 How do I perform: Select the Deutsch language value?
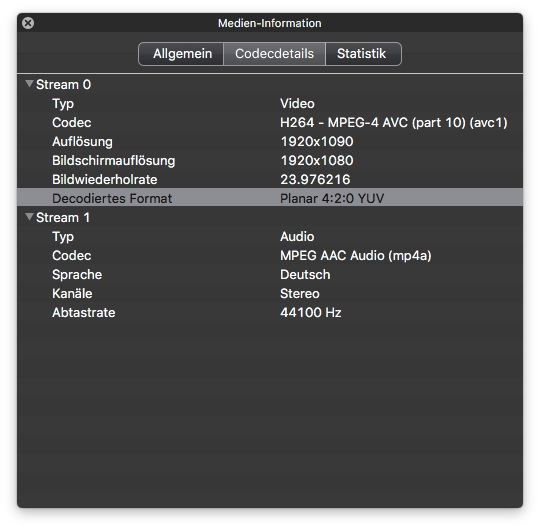pyautogui.click(x=305, y=274)
